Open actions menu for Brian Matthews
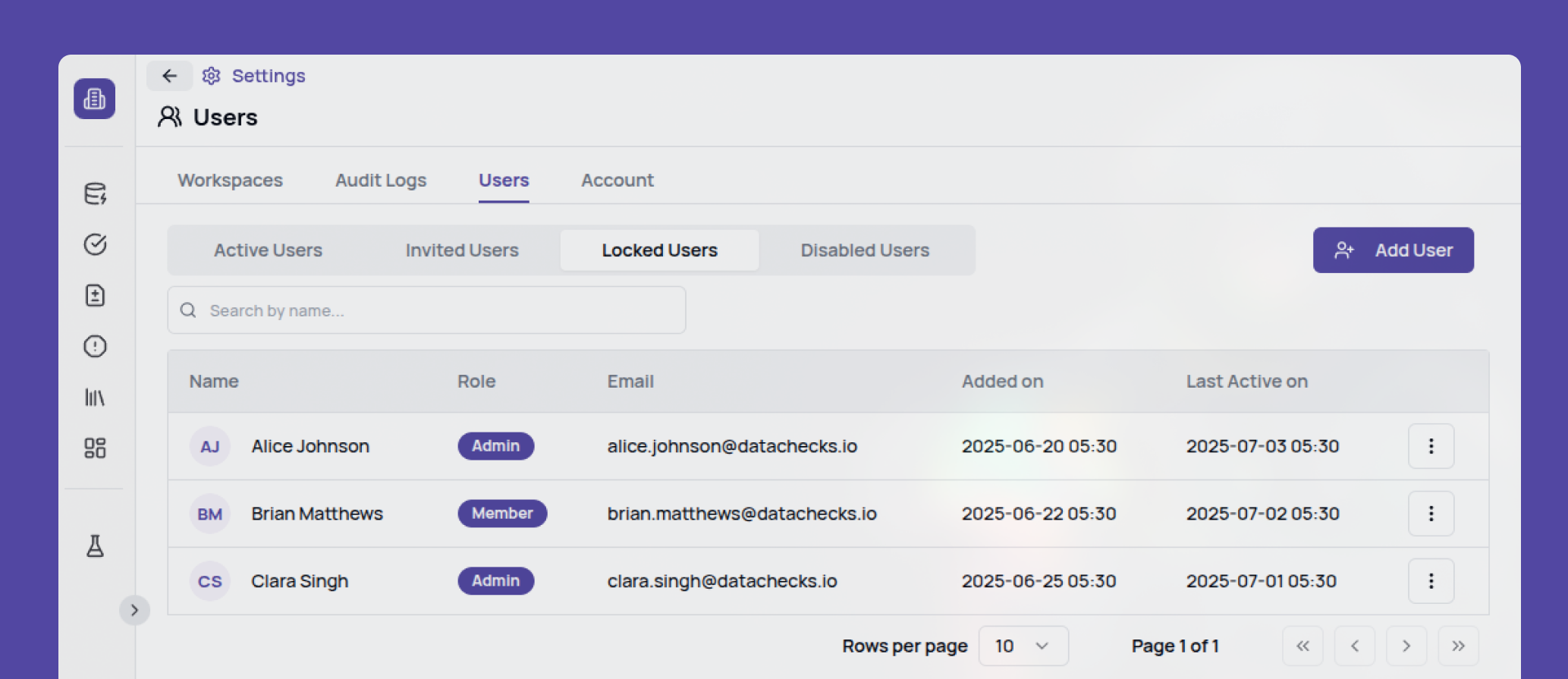Viewport: 1568px width, 679px height. (x=1431, y=514)
